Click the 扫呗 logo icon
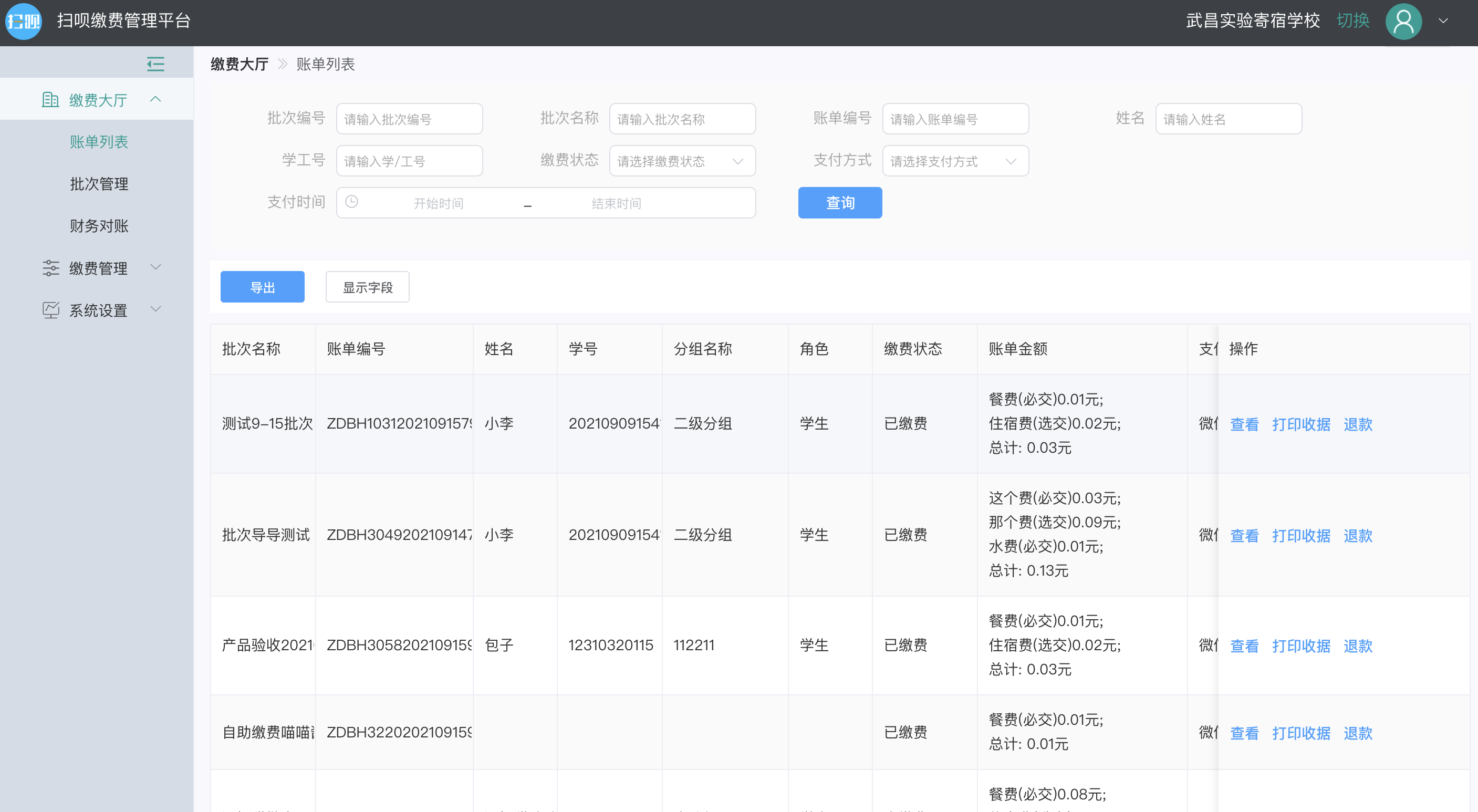The image size is (1478, 812). tap(23, 21)
